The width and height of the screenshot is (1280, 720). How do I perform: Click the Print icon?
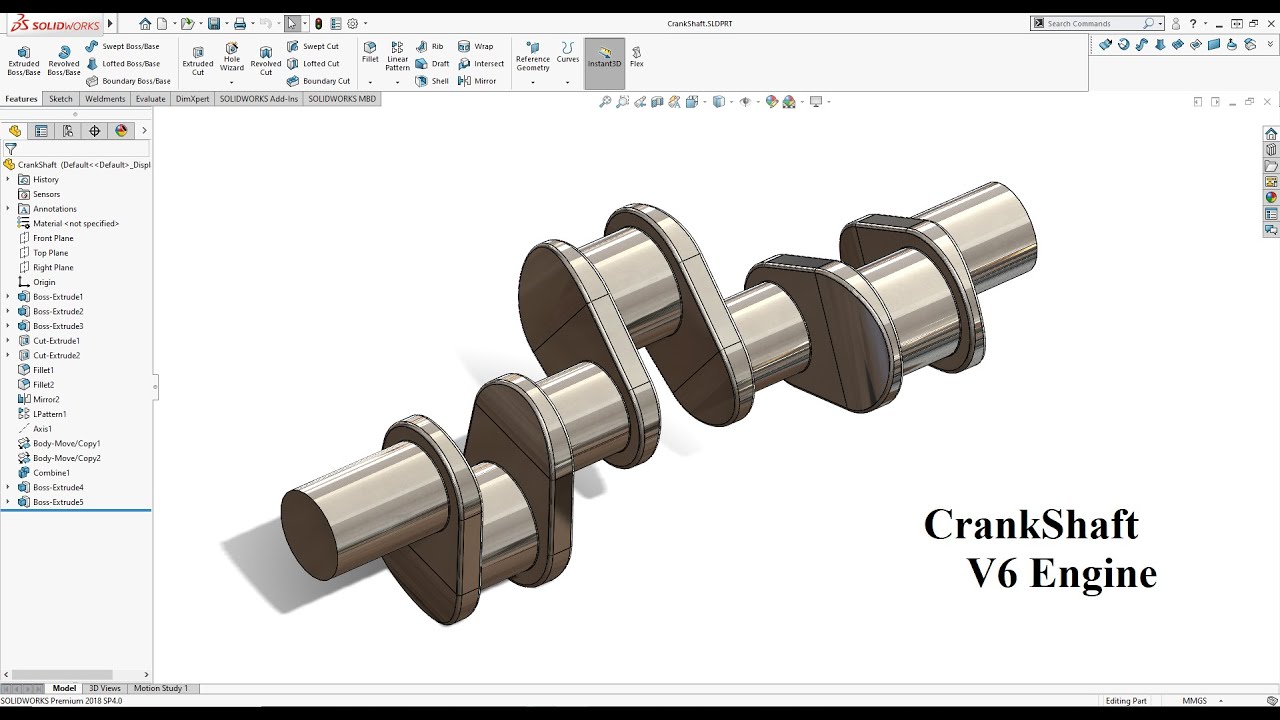tap(240, 24)
